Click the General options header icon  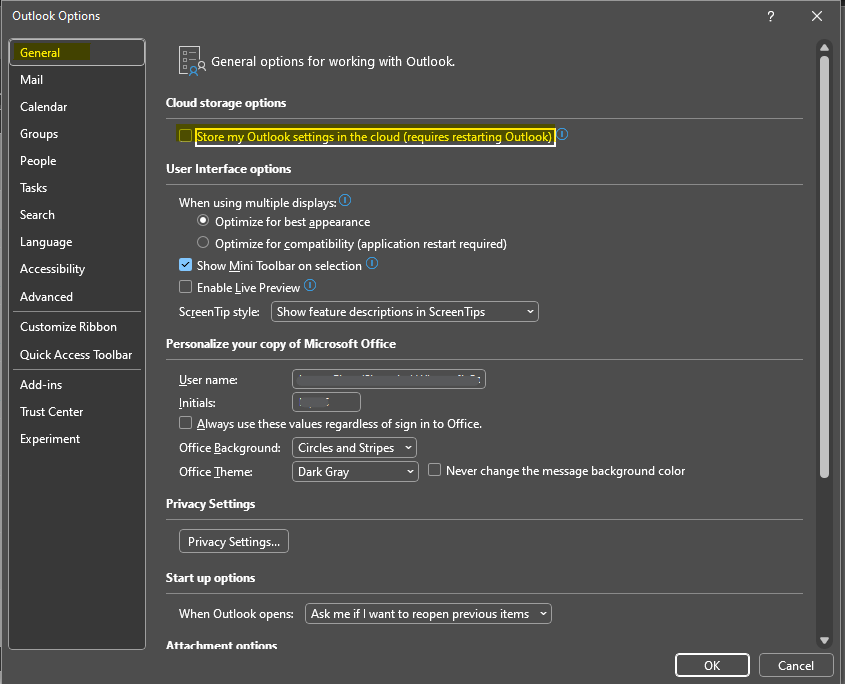click(x=192, y=61)
